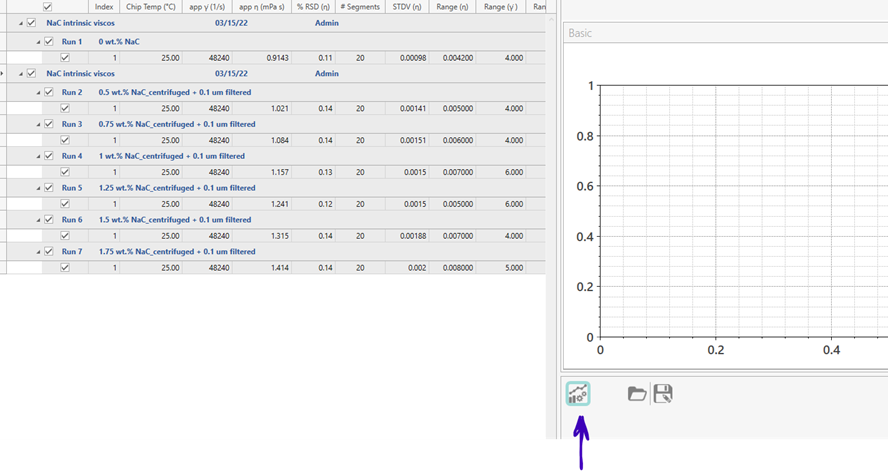The width and height of the screenshot is (888, 471).
Task: Select the Basic chart panel title
Action: click(x=580, y=33)
